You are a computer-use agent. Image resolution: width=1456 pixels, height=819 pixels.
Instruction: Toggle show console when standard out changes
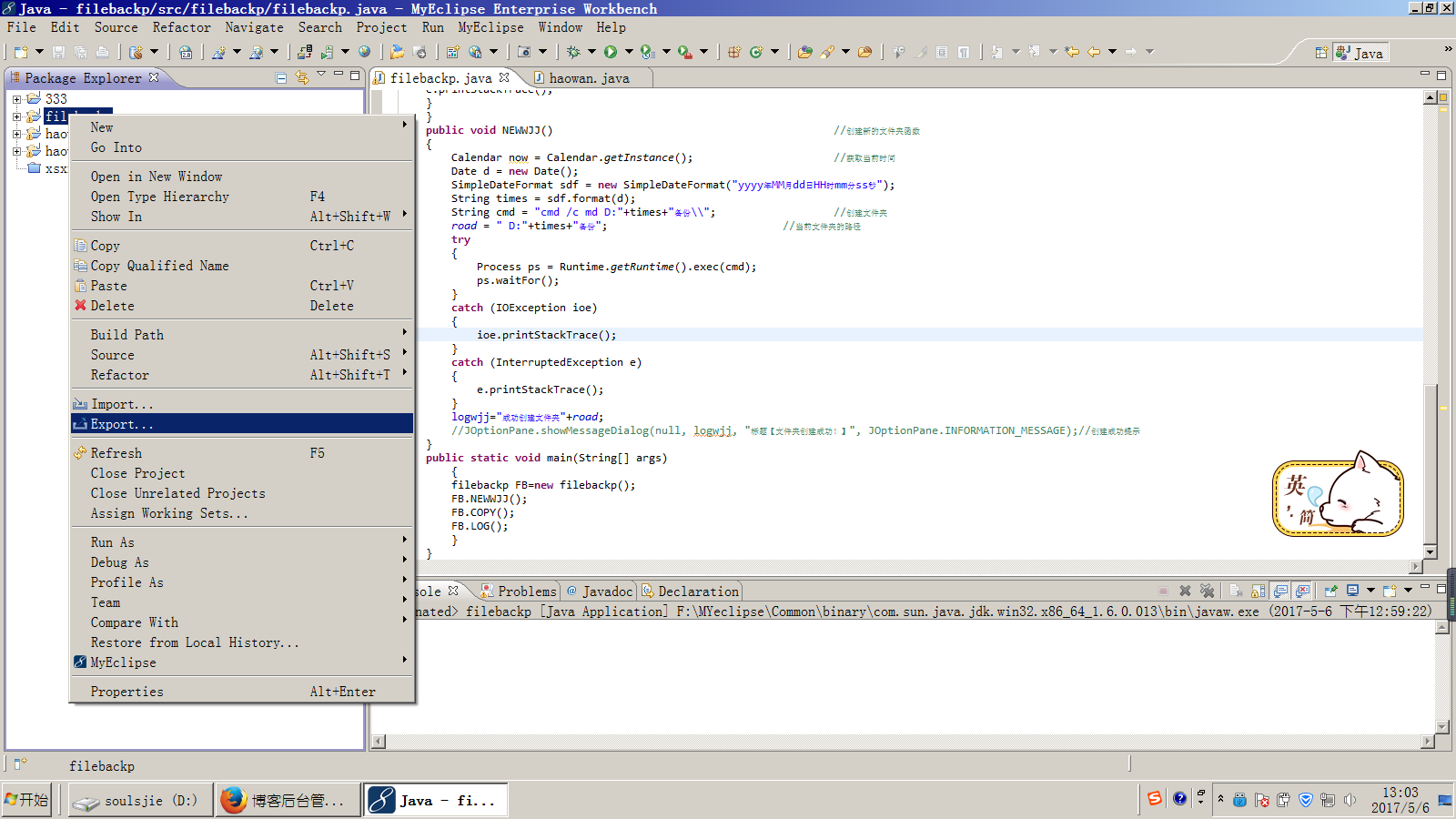pyautogui.click(x=1280, y=591)
